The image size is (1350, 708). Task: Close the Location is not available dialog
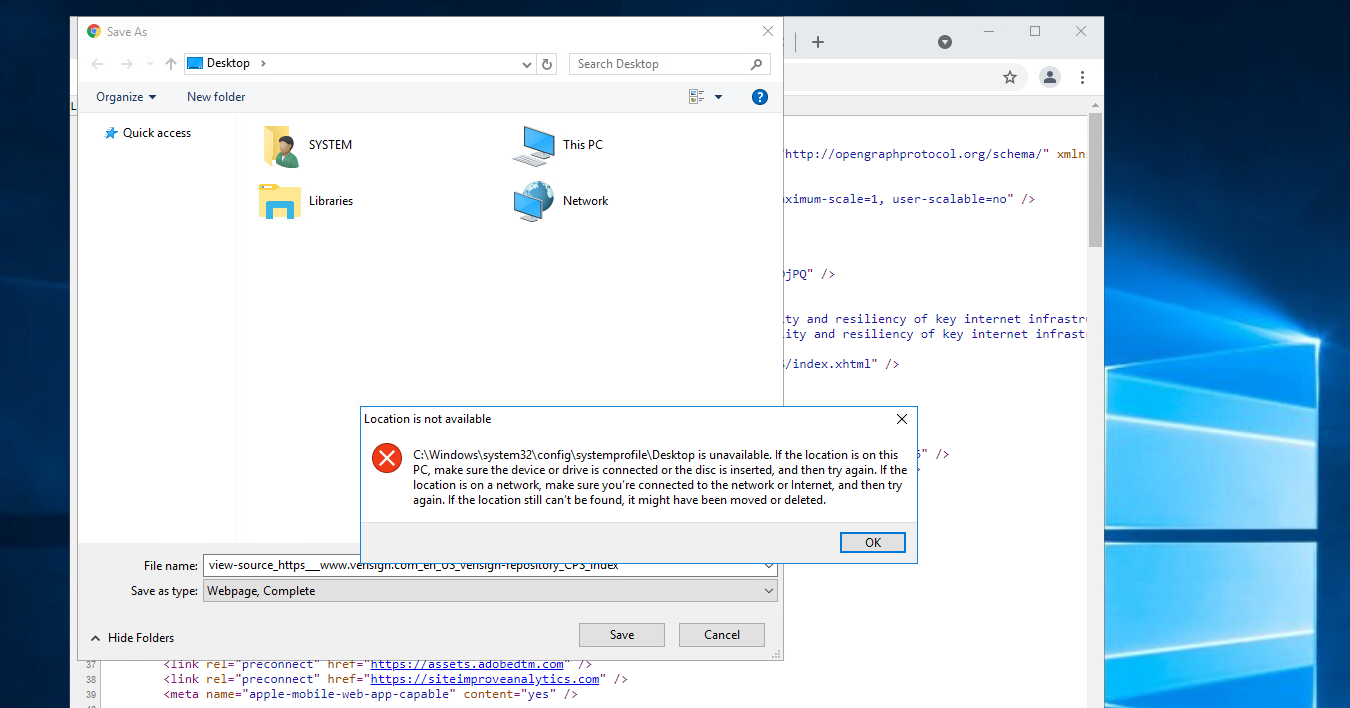click(901, 419)
